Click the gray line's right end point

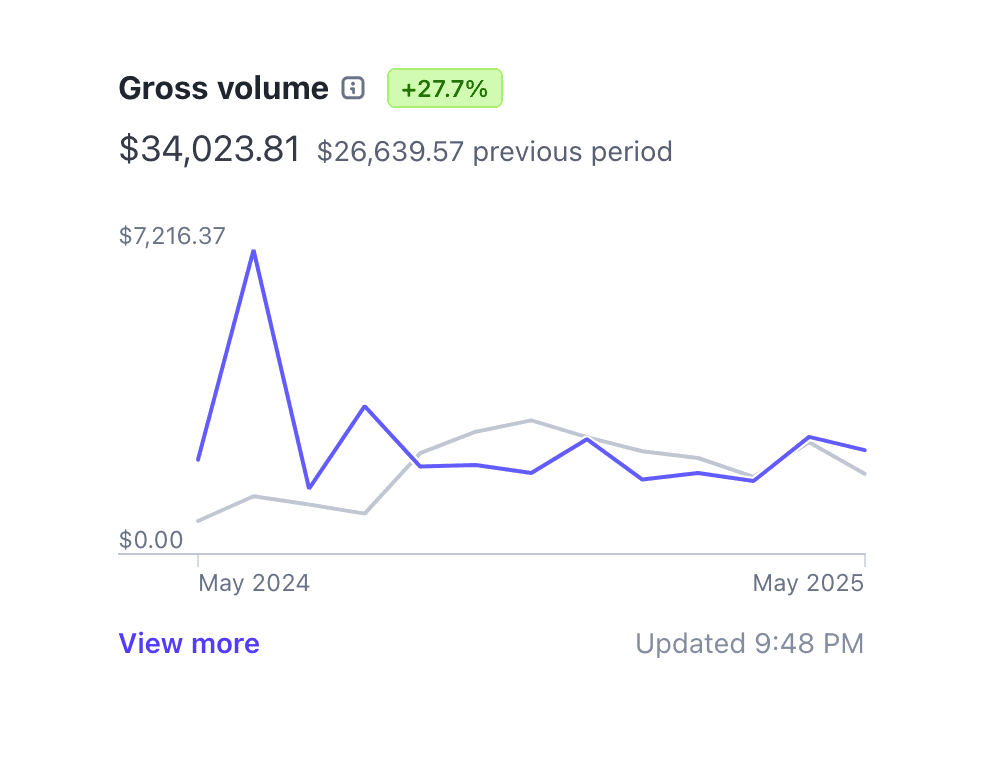point(865,474)
